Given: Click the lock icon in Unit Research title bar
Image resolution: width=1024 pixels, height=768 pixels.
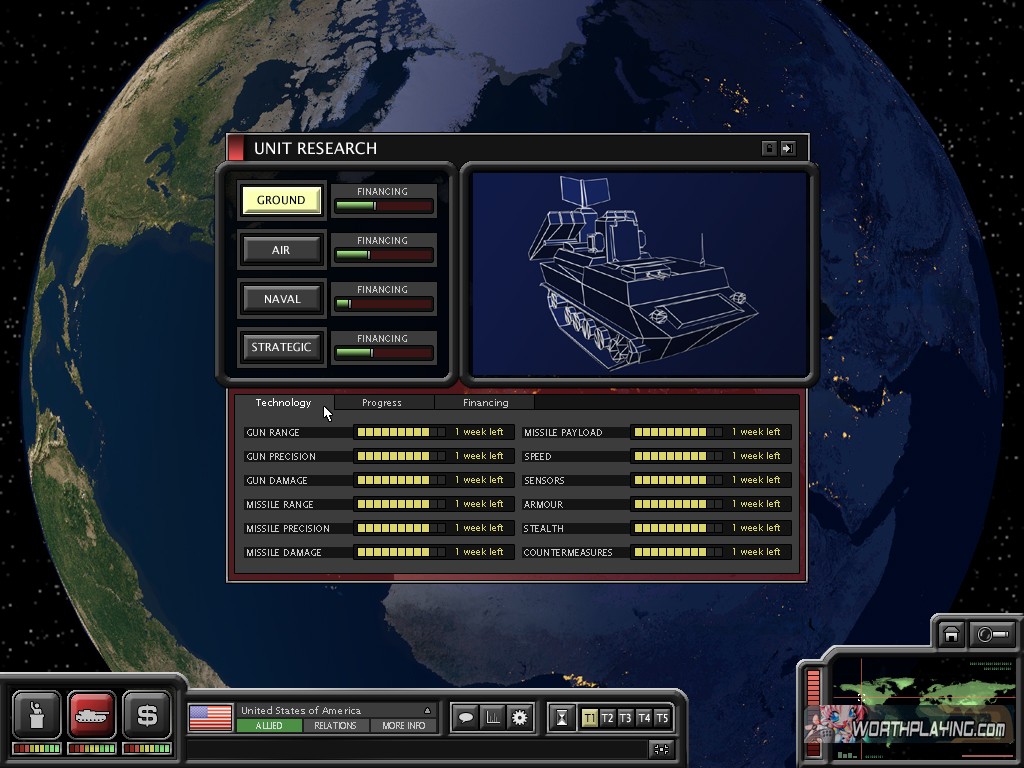Looking at the screenshot, I should [x=769, y=148].
